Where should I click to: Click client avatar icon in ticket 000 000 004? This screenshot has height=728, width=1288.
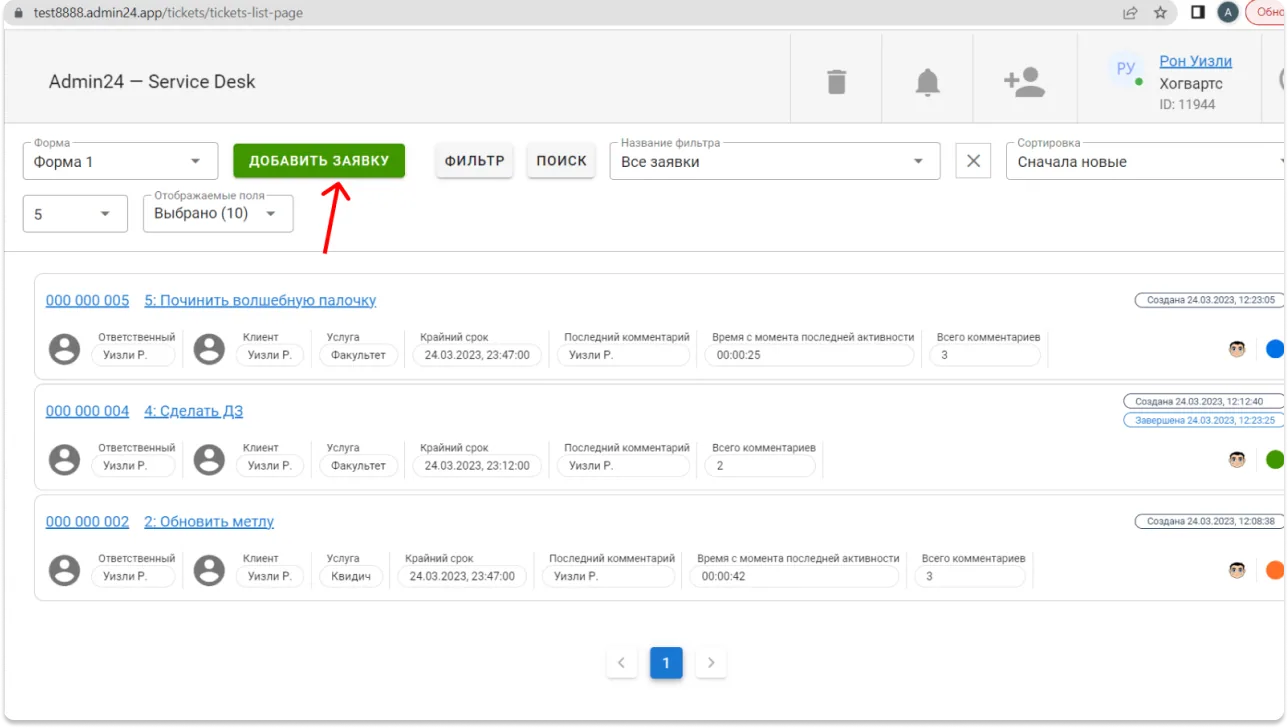[x=209, y=460]
